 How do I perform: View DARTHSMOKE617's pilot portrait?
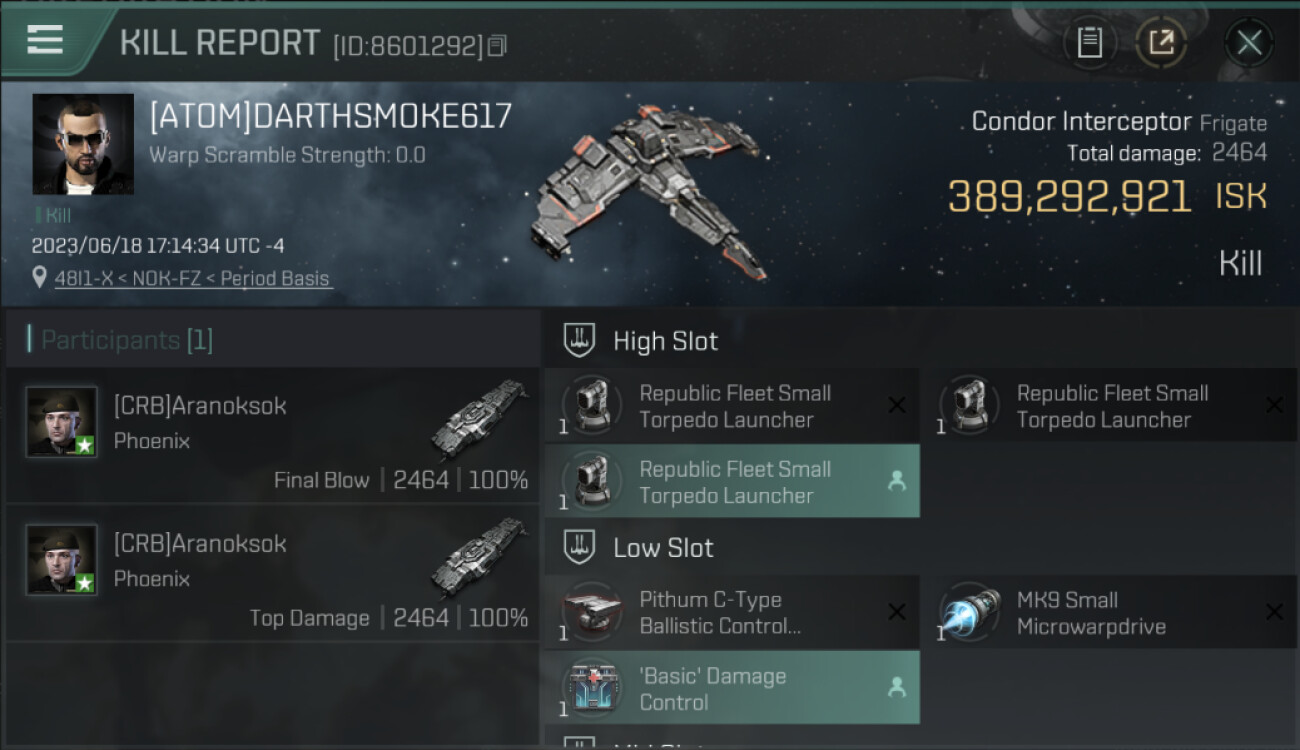83,144
